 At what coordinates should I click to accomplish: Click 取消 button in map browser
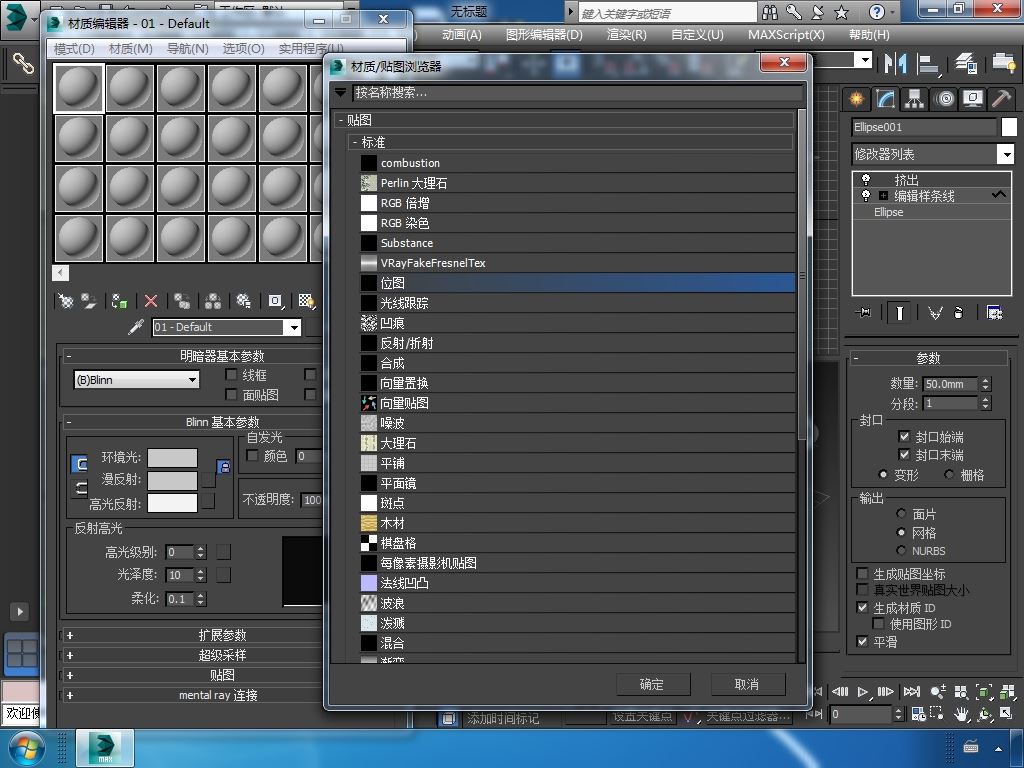click(748, 684)
